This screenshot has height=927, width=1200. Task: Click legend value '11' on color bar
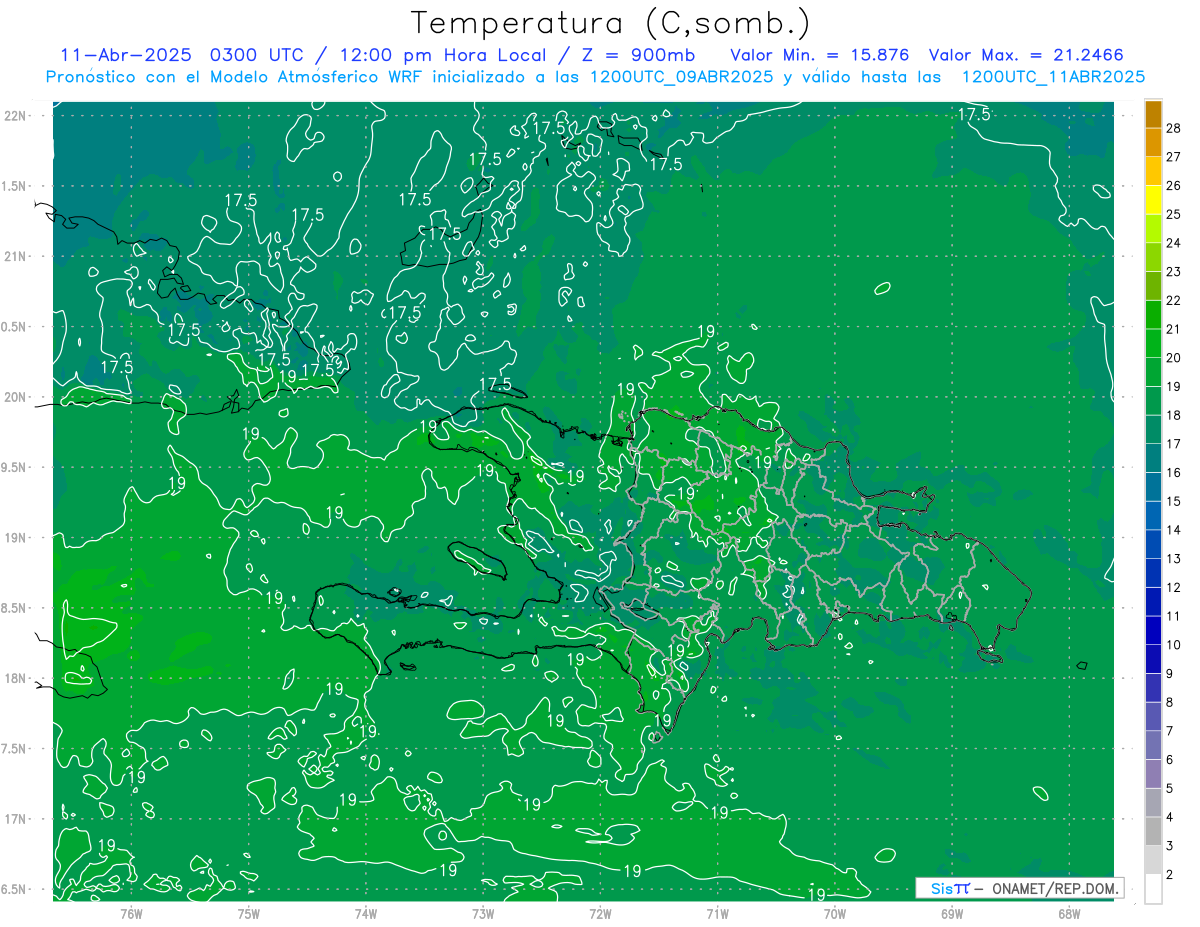coord(1174,616)
